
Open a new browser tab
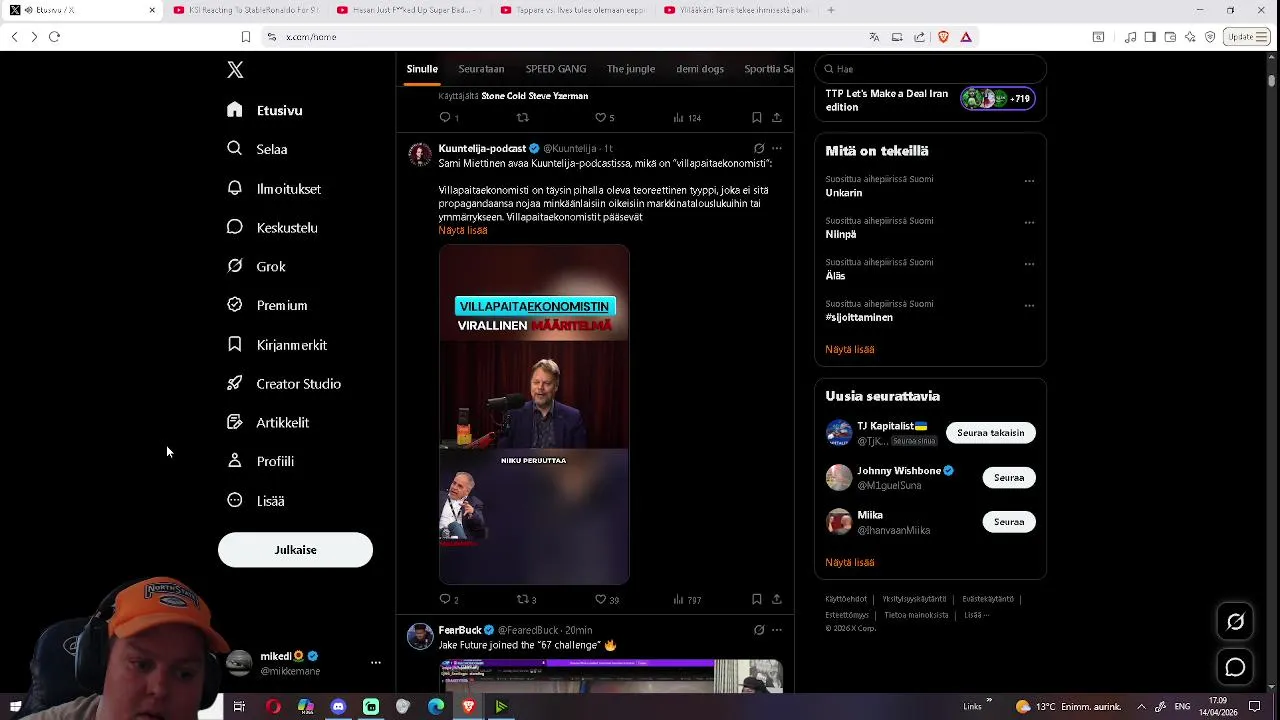click(x=831, y=10)
